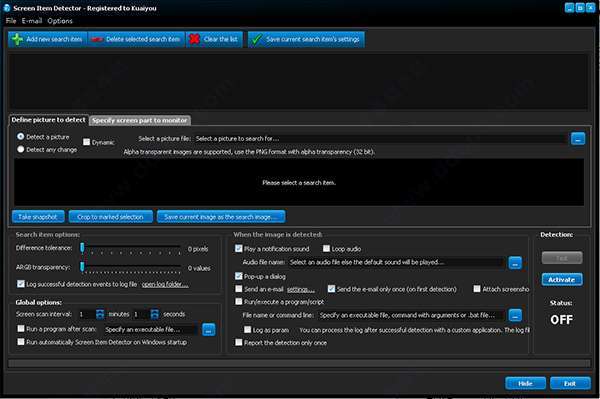
Task: Open the E-mail menu
Action: click(32, 21)
